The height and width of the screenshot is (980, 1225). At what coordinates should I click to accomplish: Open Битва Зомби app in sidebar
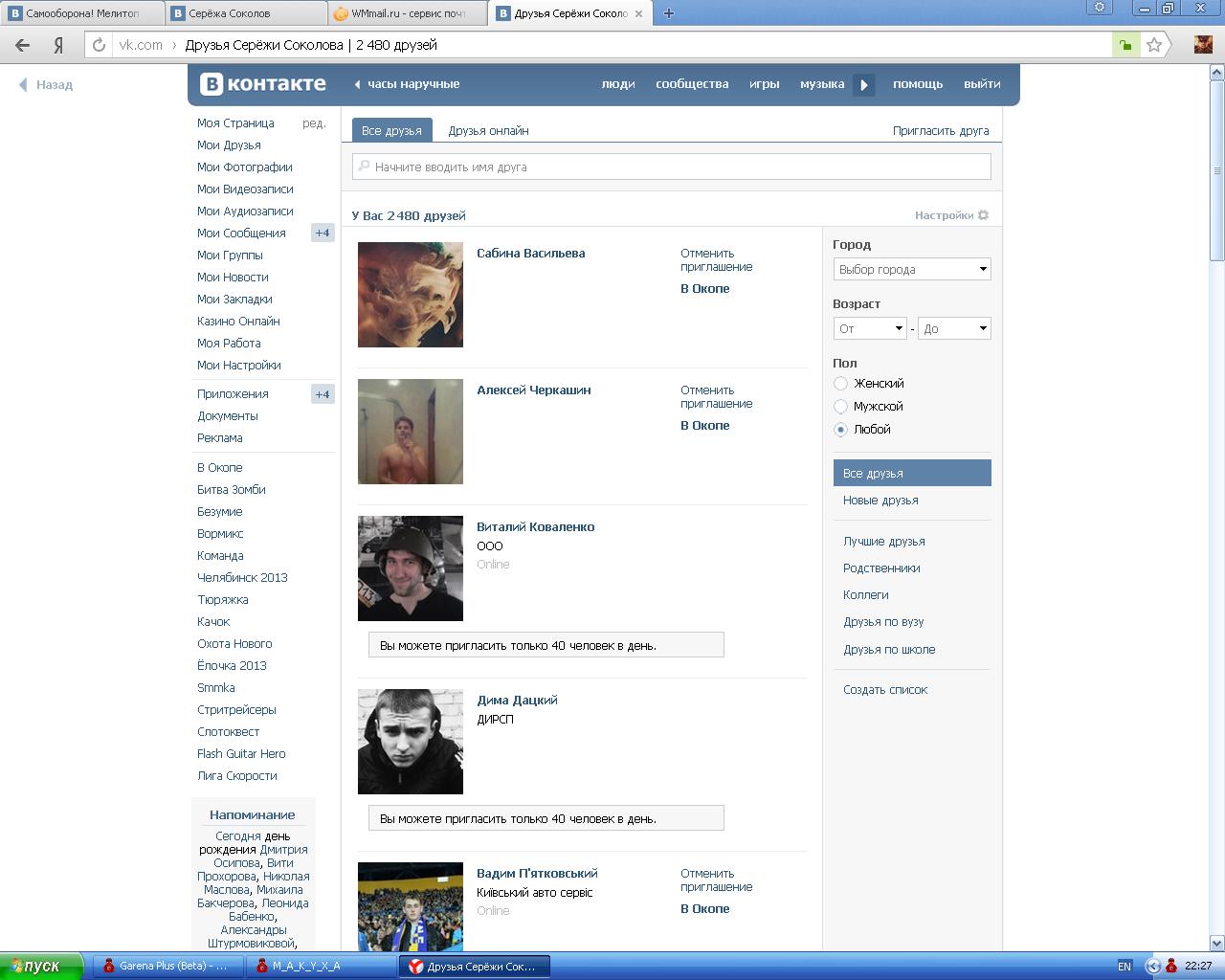pos(231,490)
